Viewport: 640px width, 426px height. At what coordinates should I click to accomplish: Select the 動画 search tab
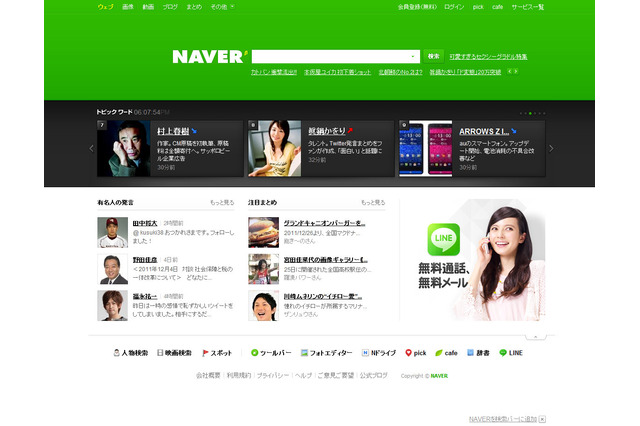148,7
